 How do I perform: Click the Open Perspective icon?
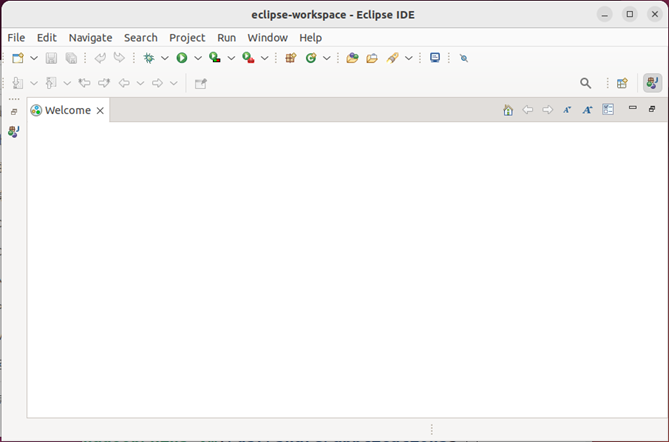coord(622,83)
